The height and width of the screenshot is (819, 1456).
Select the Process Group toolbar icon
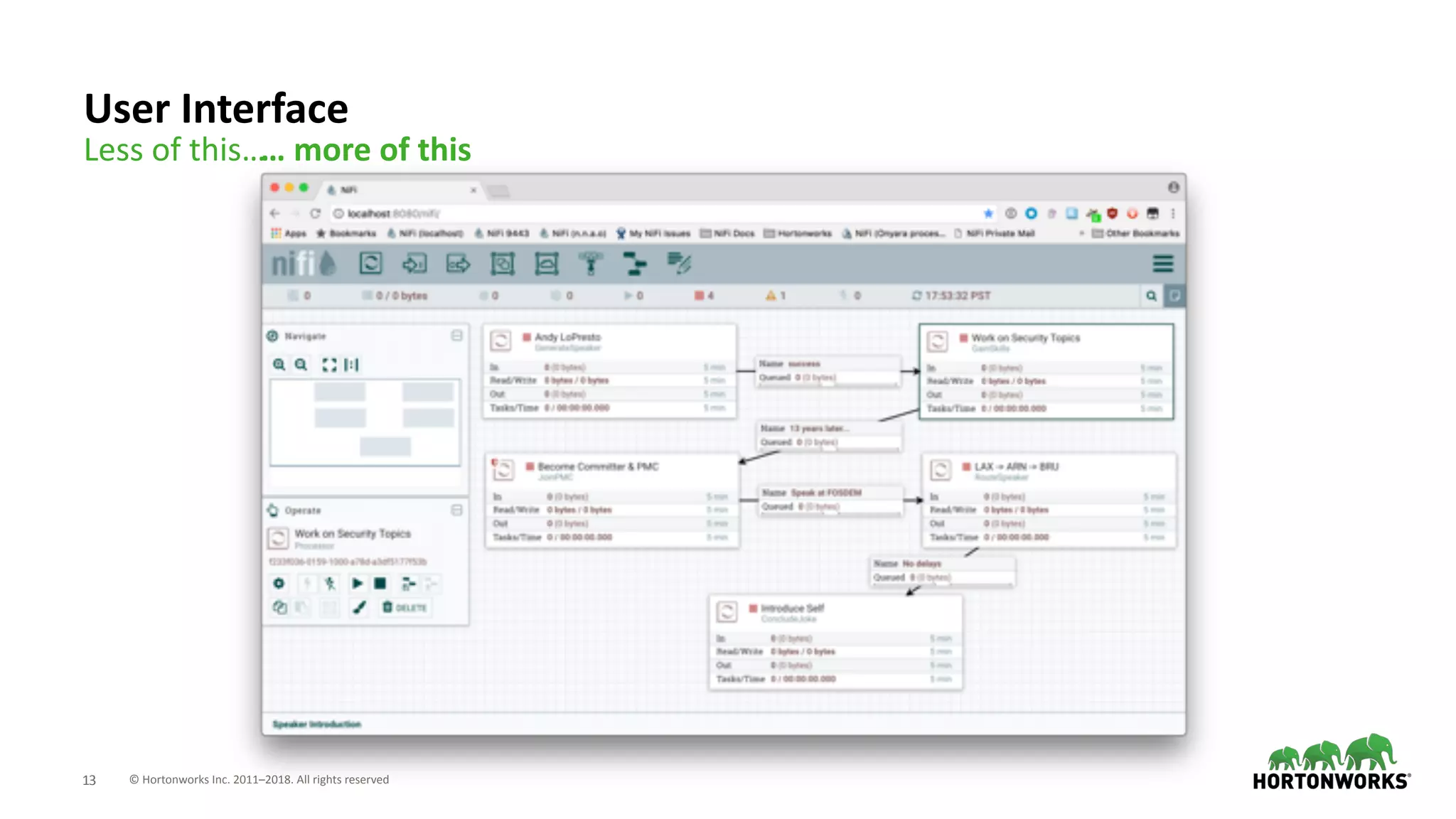(503, 264)
